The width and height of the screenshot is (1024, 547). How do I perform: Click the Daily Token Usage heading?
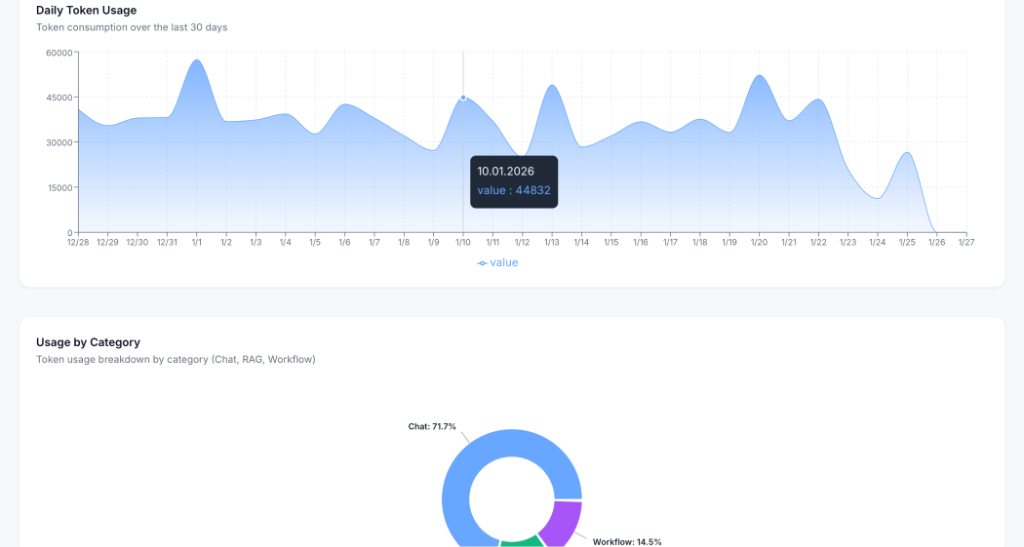86,10
